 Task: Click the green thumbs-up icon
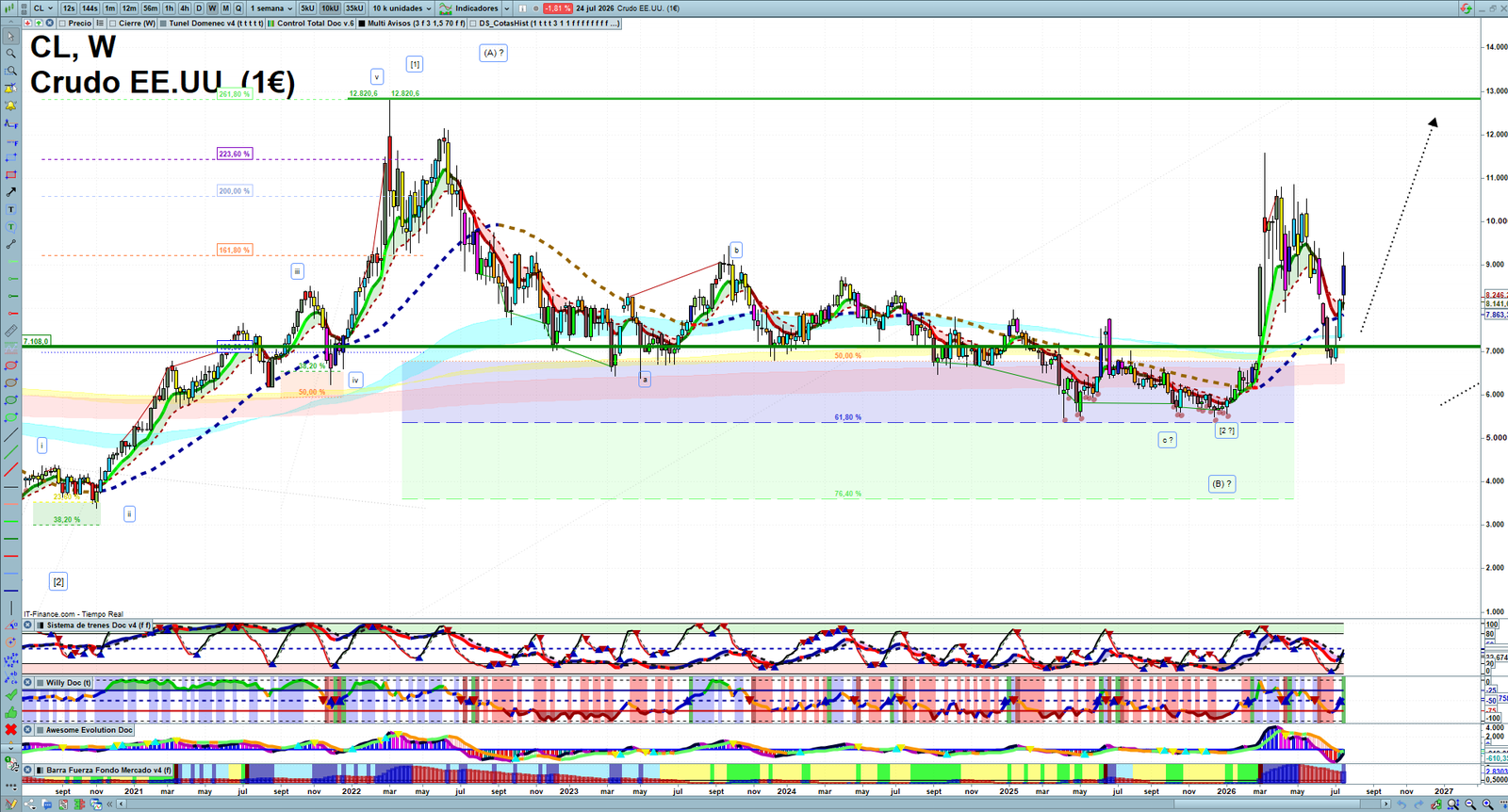point(11,713)
